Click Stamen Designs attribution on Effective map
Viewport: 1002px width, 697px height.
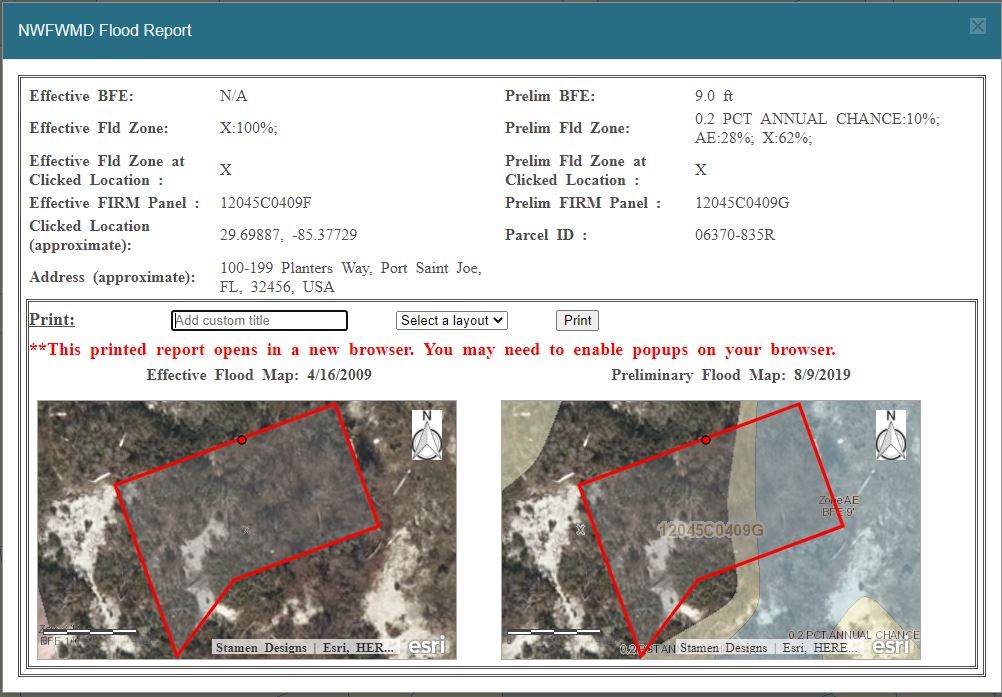(x=261, y=648)
